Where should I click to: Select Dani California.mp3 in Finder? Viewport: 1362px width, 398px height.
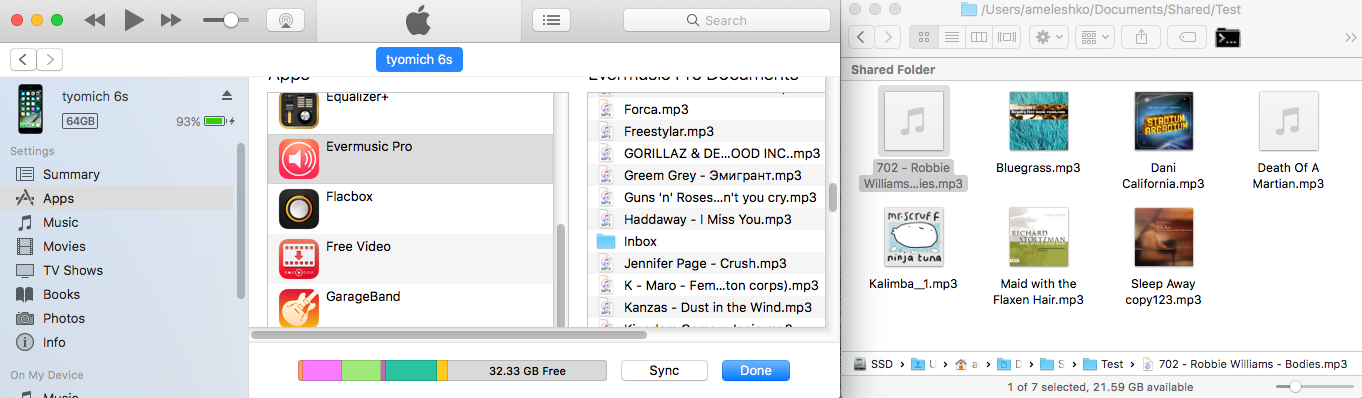pos(1163,140)
